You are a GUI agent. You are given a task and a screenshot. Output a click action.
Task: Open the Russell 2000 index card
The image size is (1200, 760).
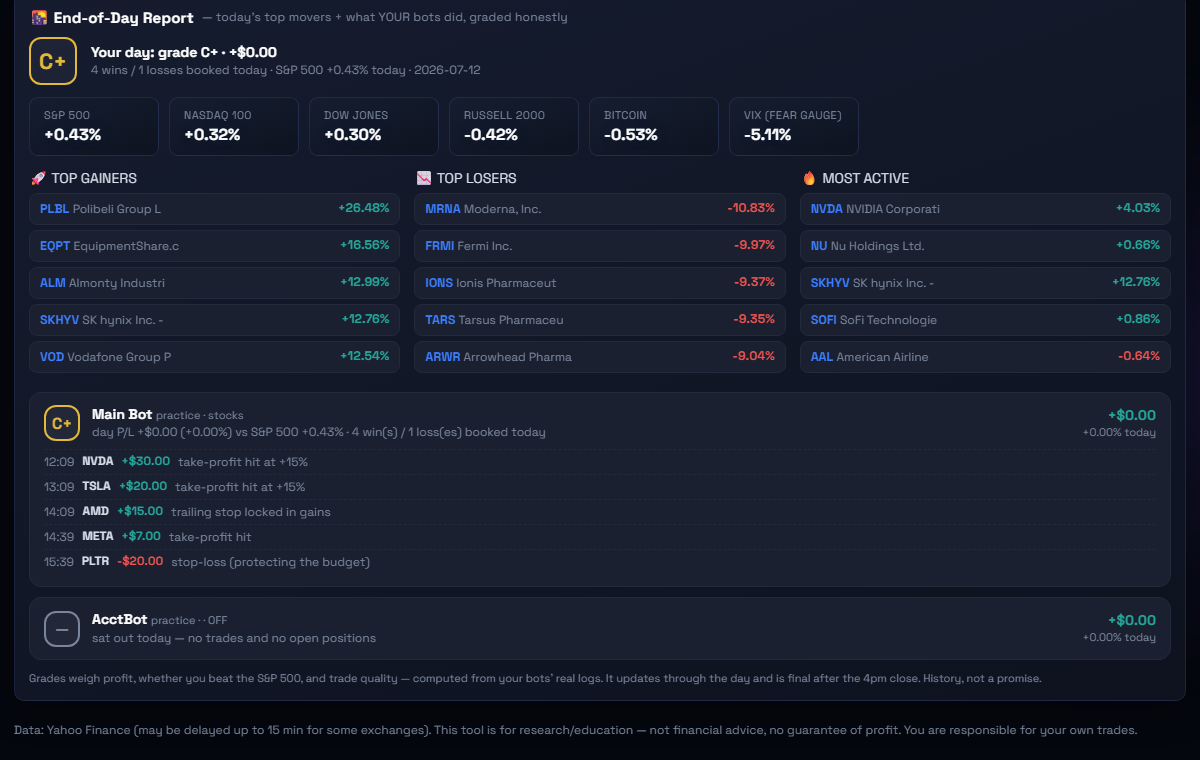point(514,126)
